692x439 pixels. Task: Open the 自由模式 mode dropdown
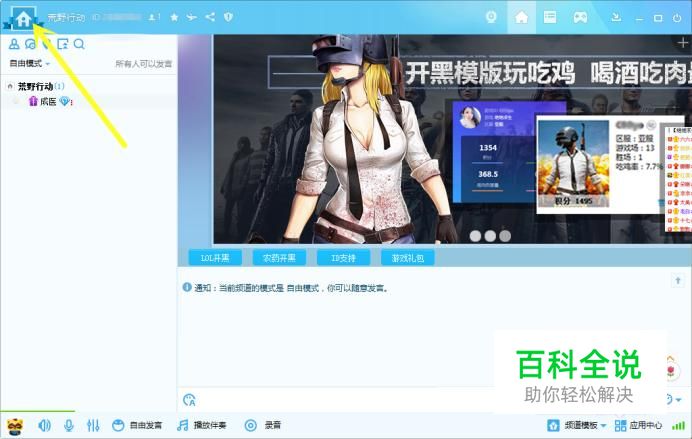pos(30,64)
